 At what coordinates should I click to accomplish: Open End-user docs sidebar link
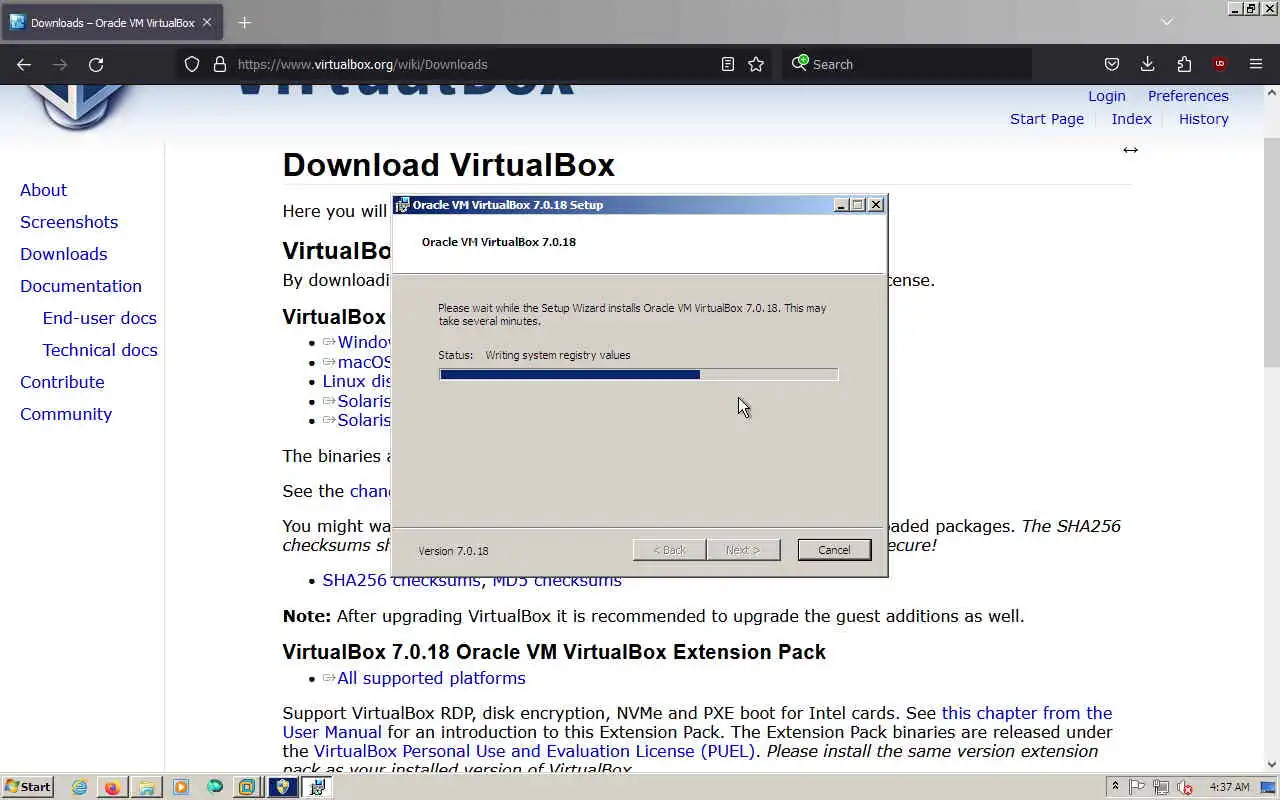[100, 318]
